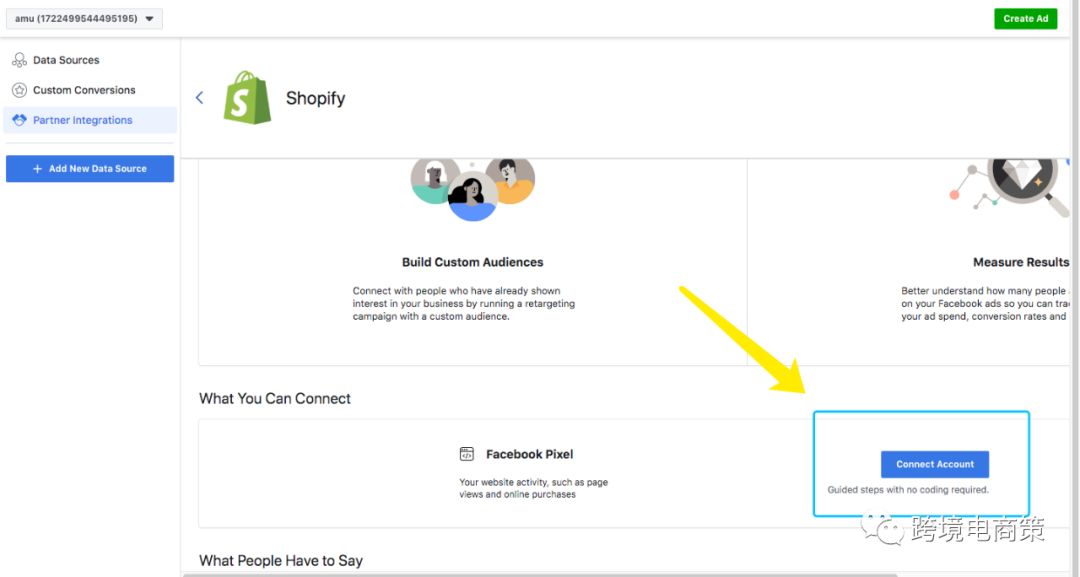Open the Data Sources menu item

pos(66,60)
